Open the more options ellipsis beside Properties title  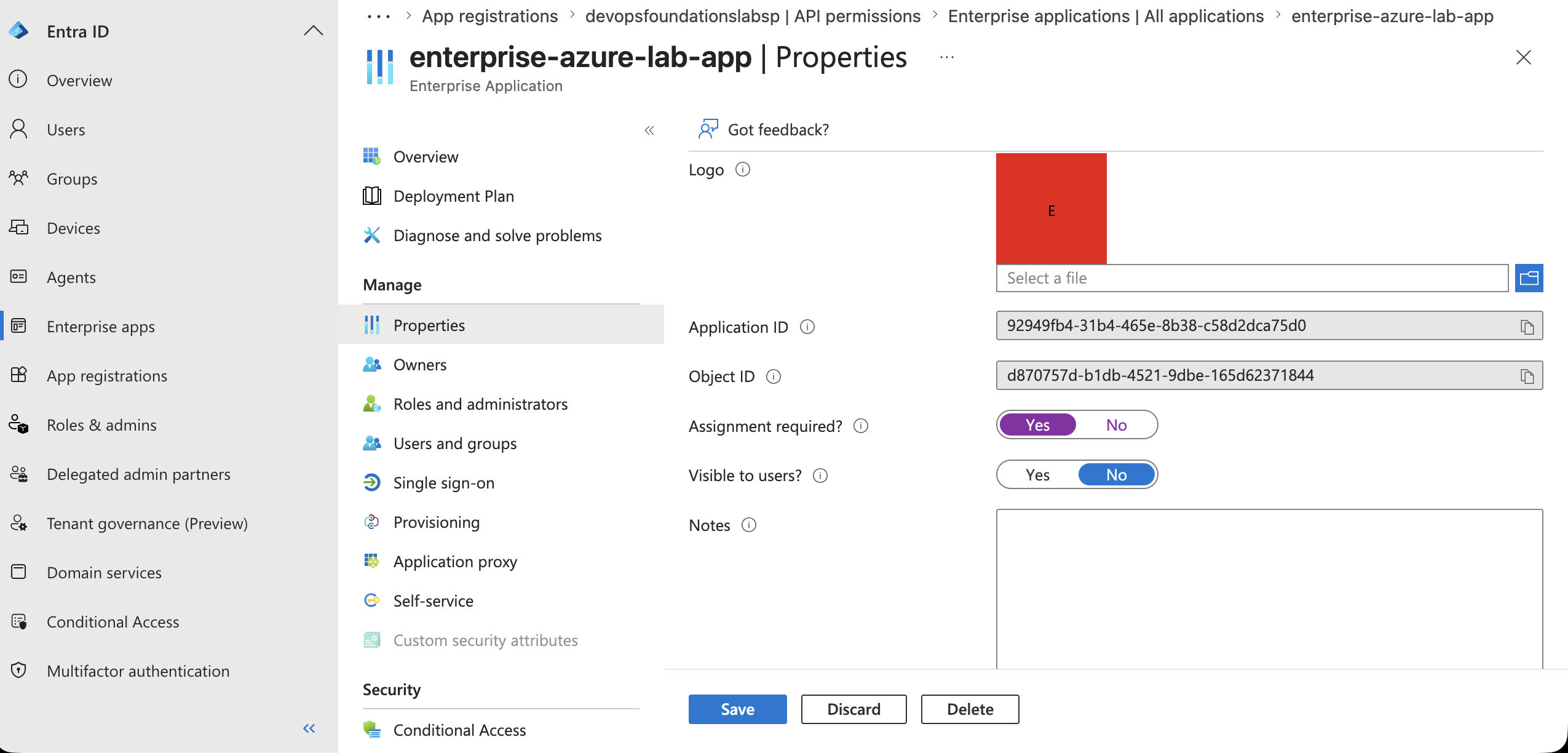pyautogui.click(x=947, y=58)
